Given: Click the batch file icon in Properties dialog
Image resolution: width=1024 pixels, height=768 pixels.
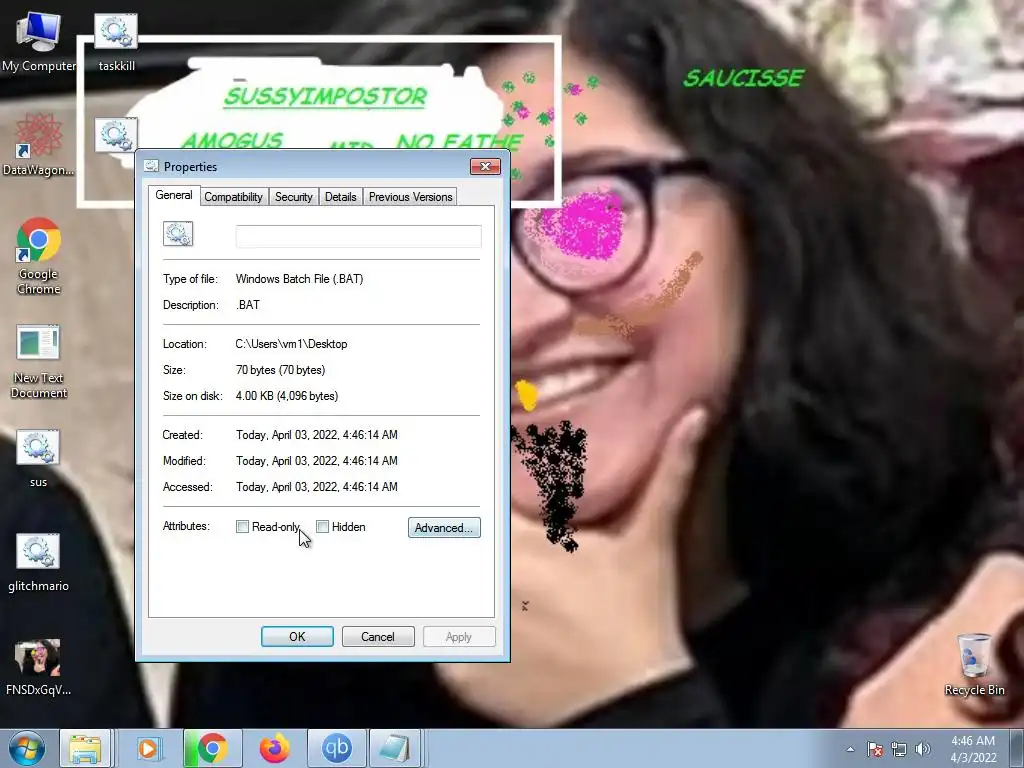Looking at the screenshot, I should tap(178, 234).
